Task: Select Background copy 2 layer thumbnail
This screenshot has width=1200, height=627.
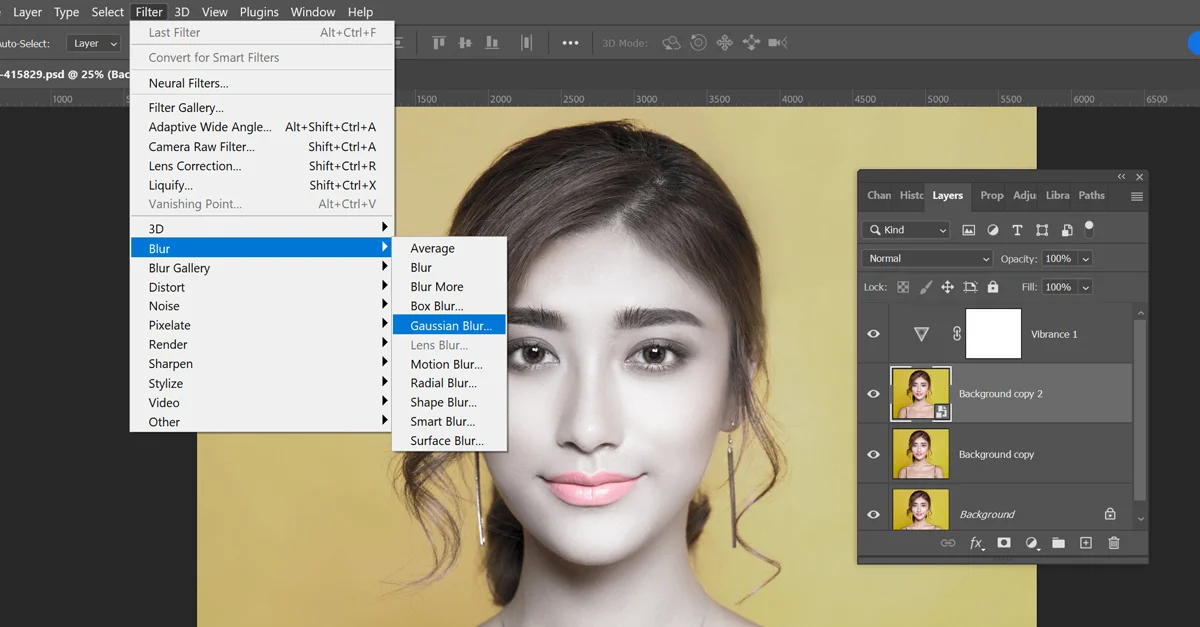Action: click(x=920, y=394)
